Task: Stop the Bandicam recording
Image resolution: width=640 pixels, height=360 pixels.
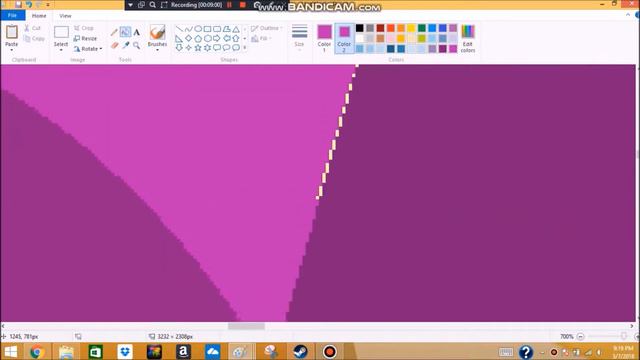Action: 242,5
